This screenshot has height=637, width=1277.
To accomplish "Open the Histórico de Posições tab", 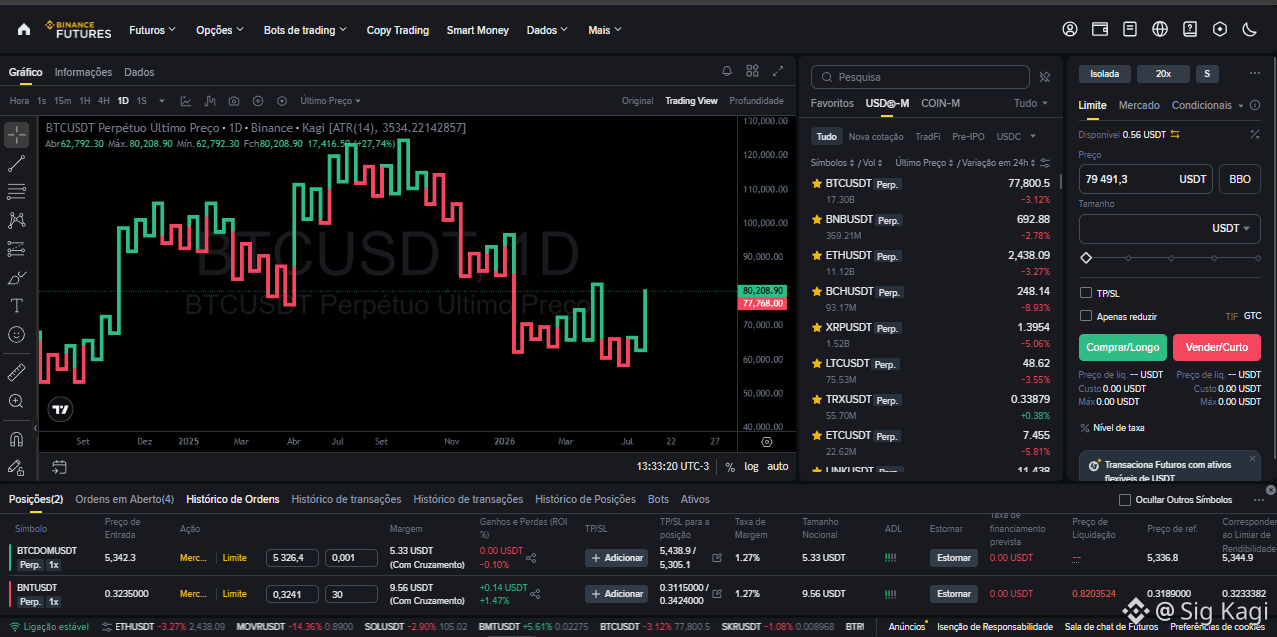I will 585,499.
